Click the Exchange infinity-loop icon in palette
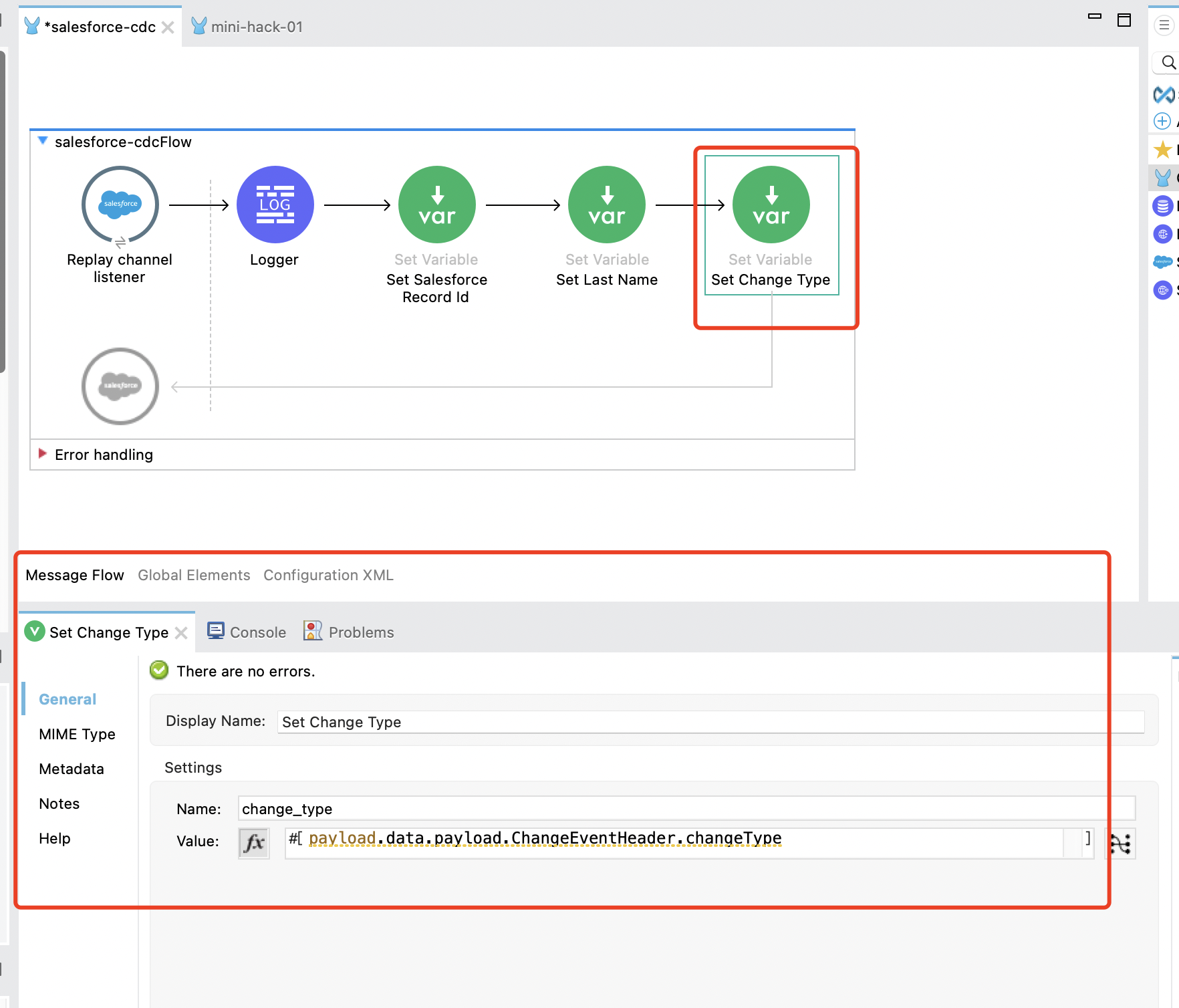This screenshot has width=1179, height=1008. click(1164, 95)
